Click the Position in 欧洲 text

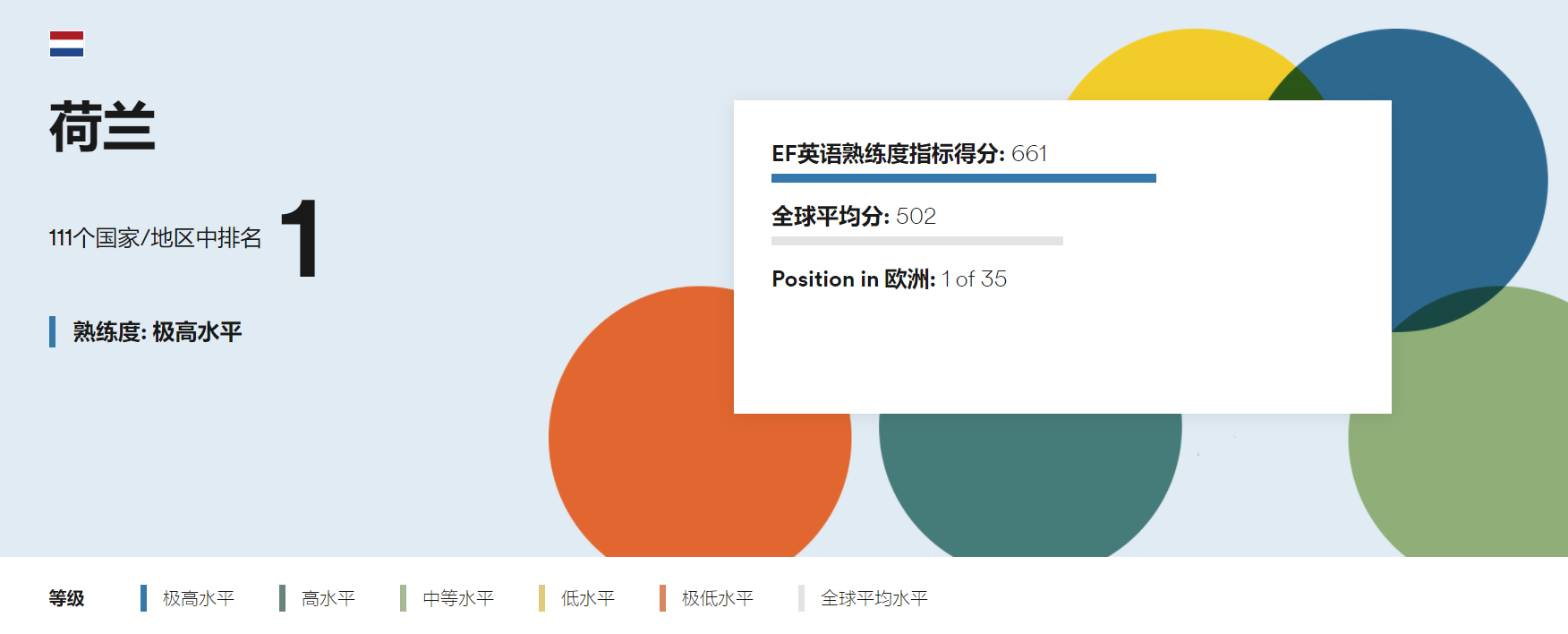tap(889, 279)
